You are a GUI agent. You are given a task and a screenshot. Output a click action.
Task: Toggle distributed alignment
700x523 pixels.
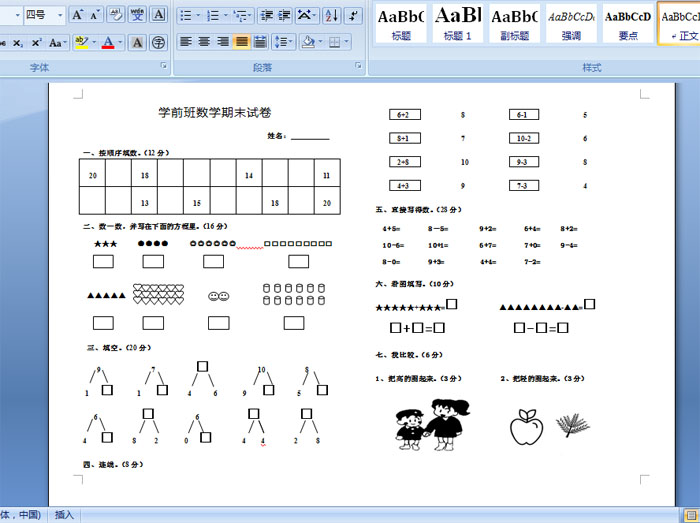tap(260, 42)
